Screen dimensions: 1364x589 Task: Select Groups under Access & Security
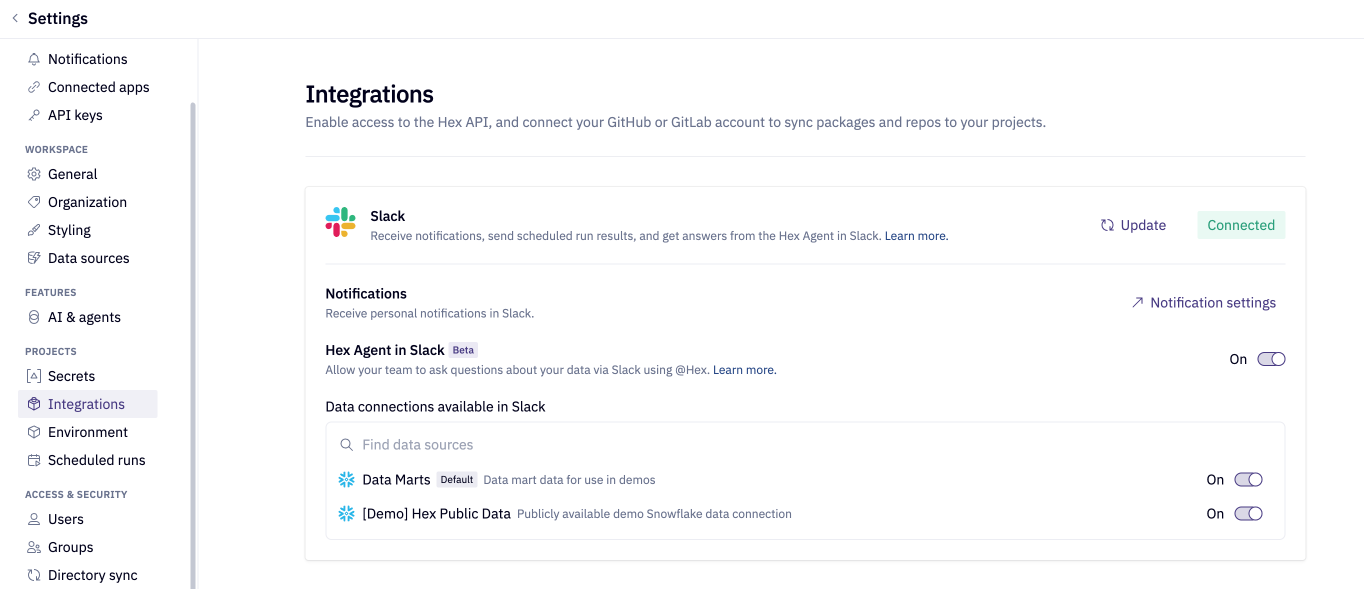click(68, 547)
